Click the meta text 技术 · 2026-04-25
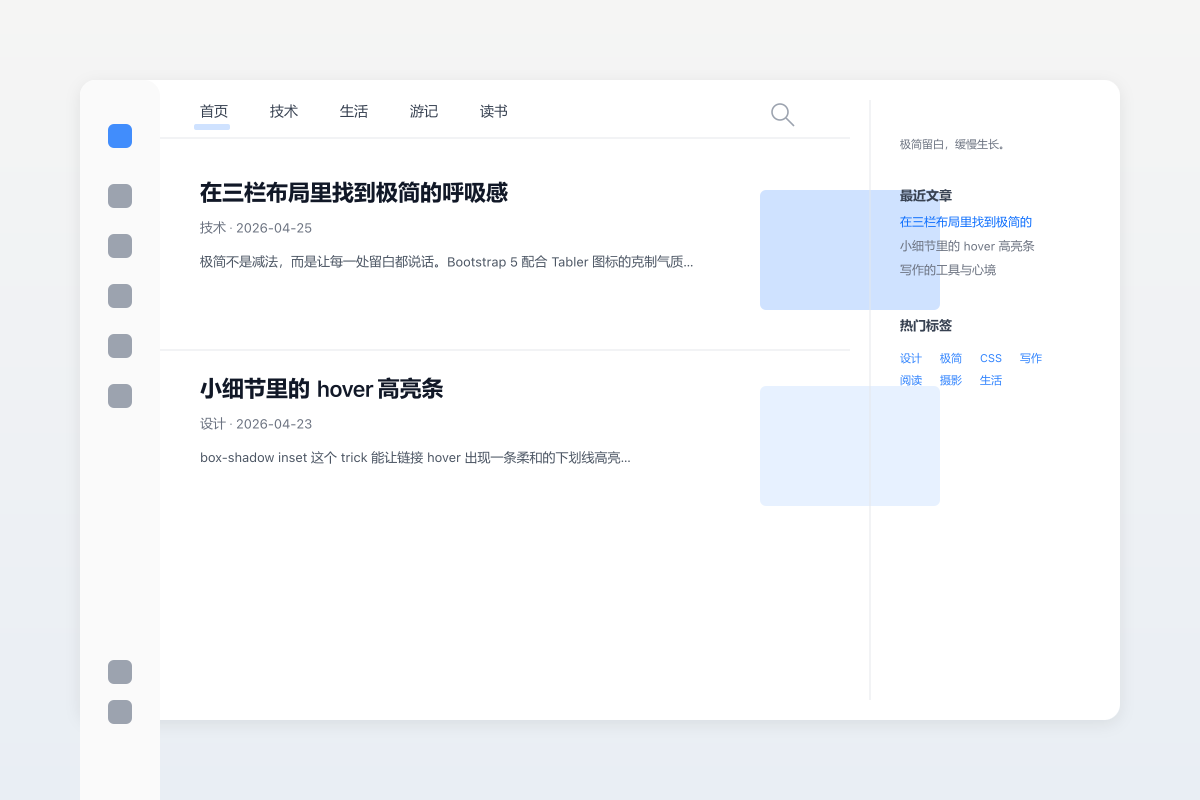1200x800 pixels. pyautogui.click(x=256, y=228)
